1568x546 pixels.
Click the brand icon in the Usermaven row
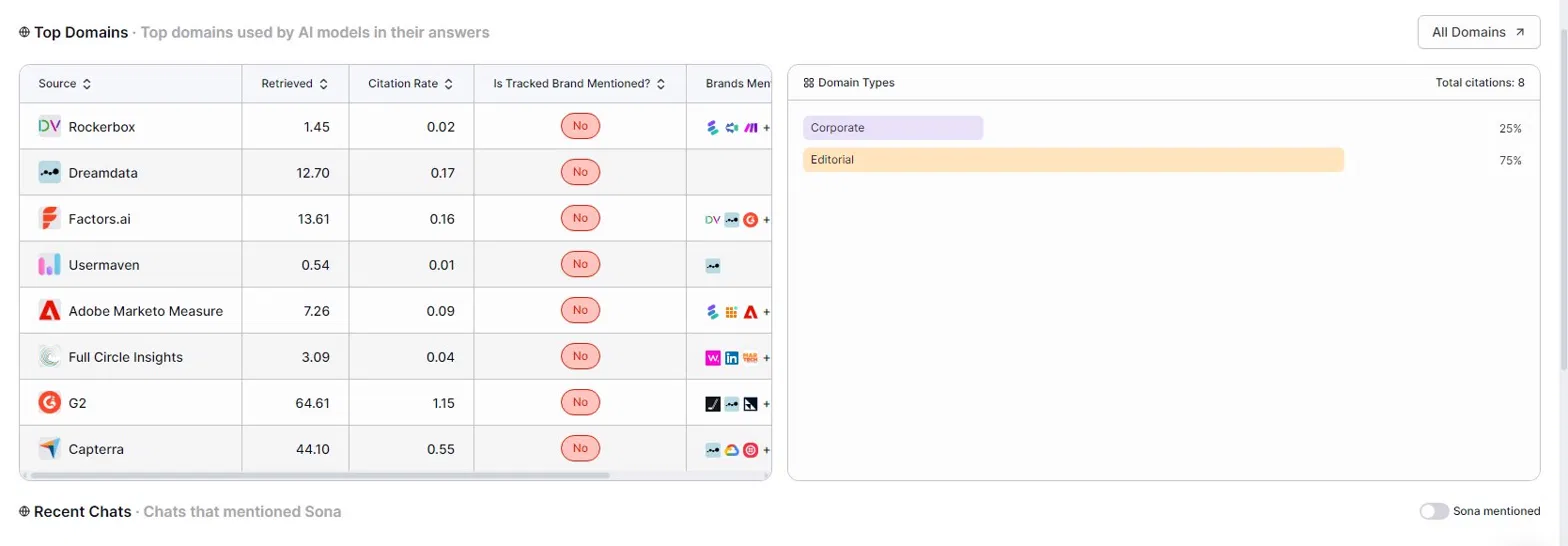coord(713,266)
